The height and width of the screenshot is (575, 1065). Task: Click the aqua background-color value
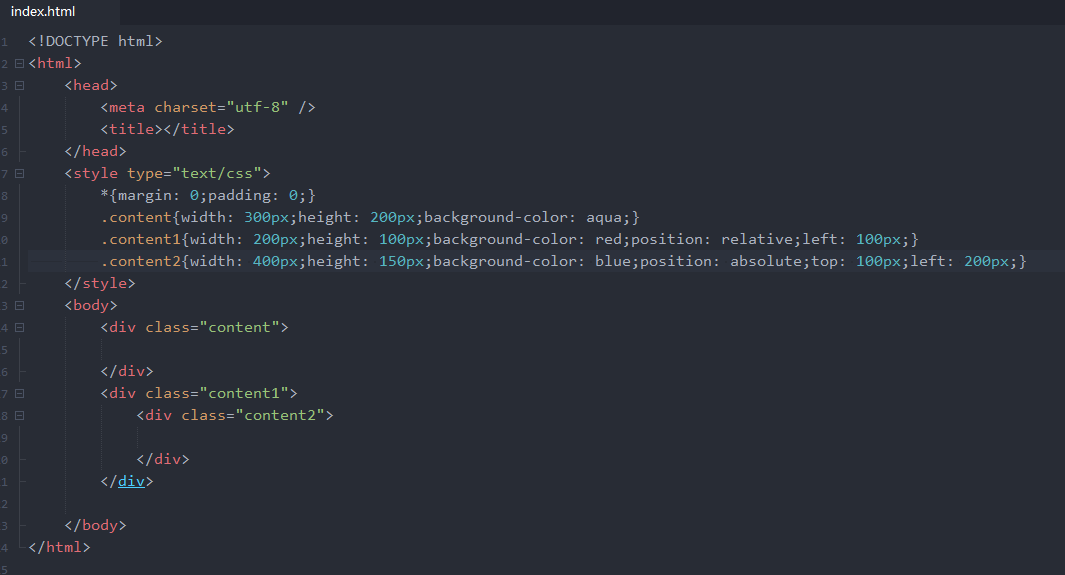(x=604, y=217)
